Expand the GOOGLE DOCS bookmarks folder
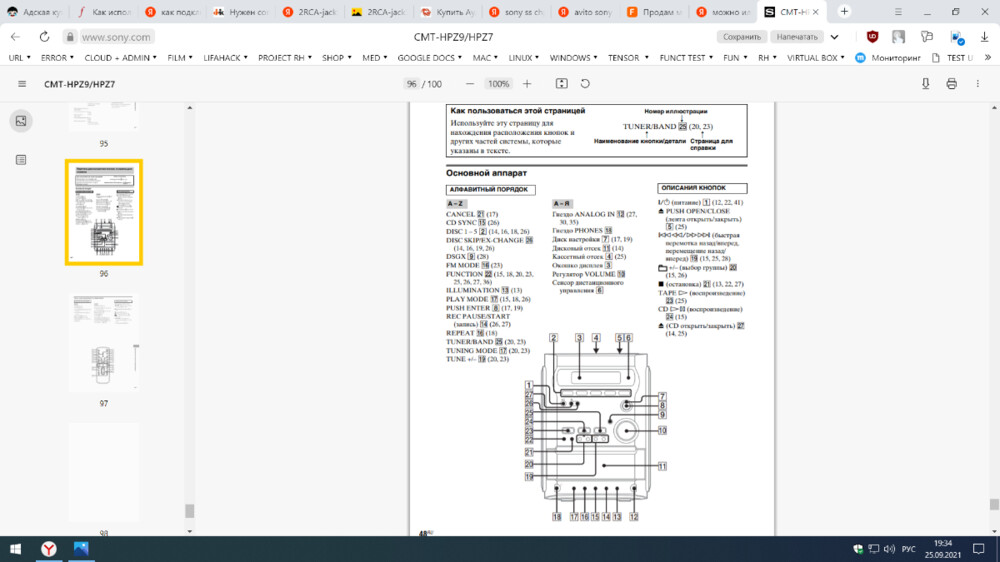The image size is (1000, 562). click(x=429, y=57)
